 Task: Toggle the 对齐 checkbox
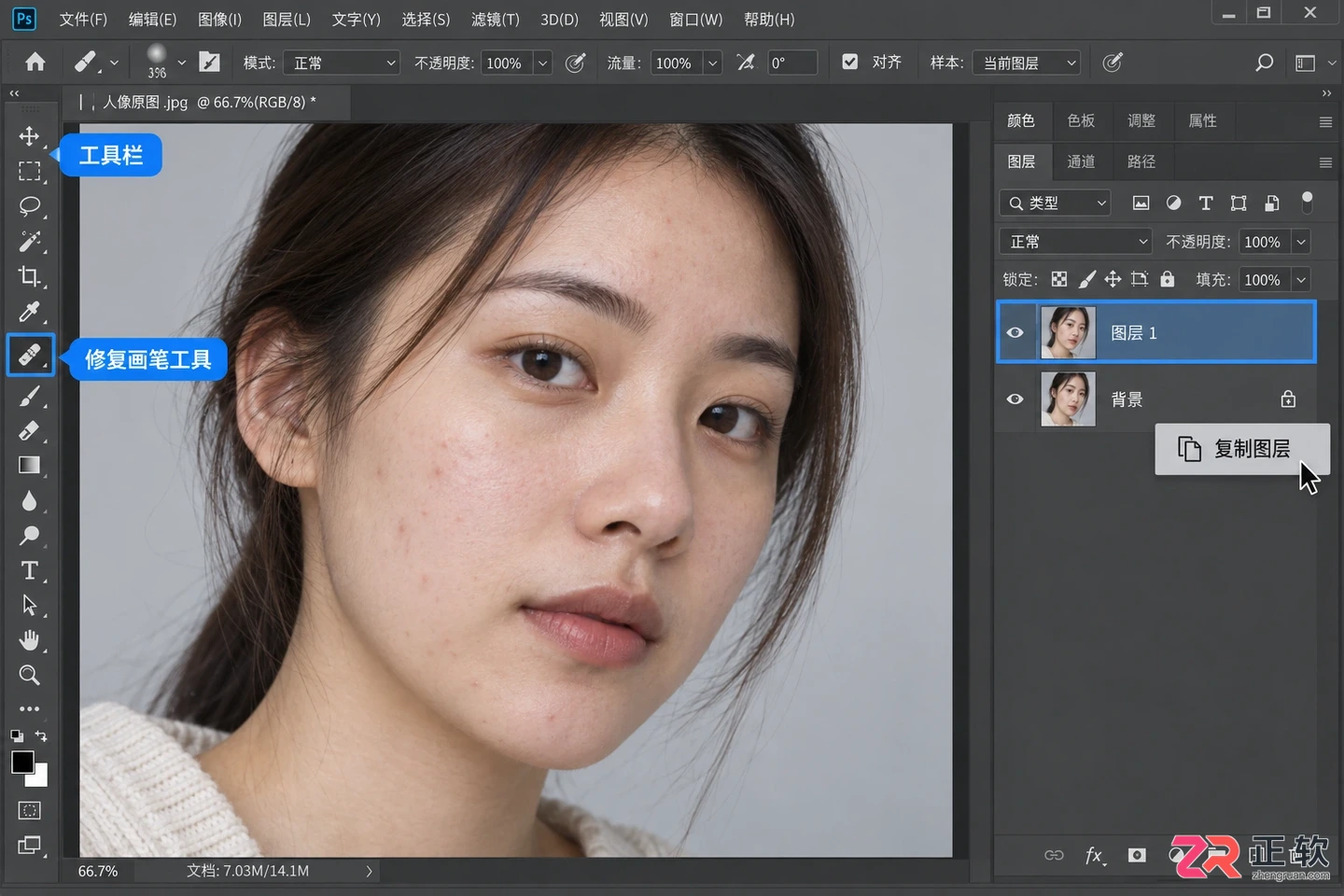point(849,63)
